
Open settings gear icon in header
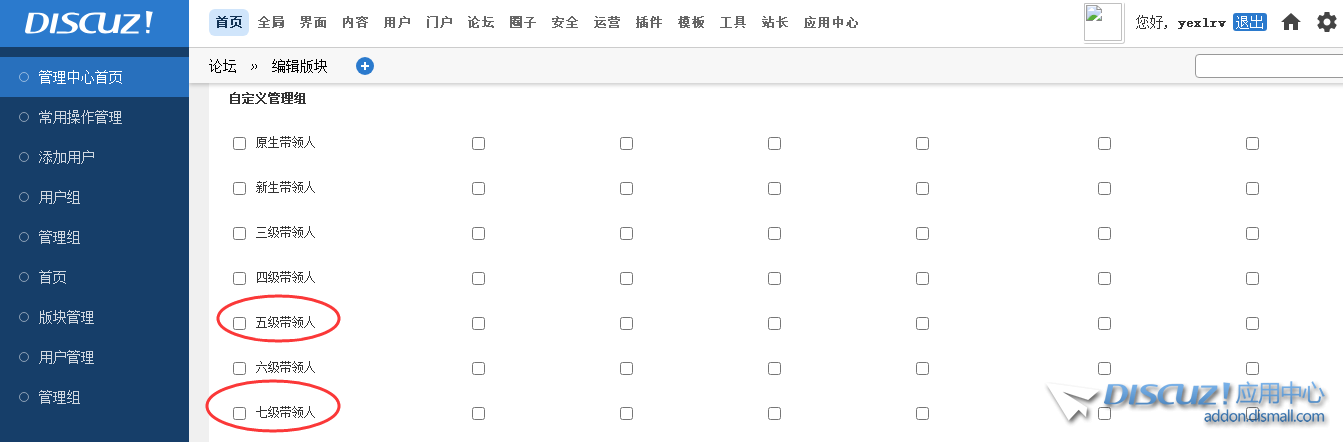(x=1326, y=22)
